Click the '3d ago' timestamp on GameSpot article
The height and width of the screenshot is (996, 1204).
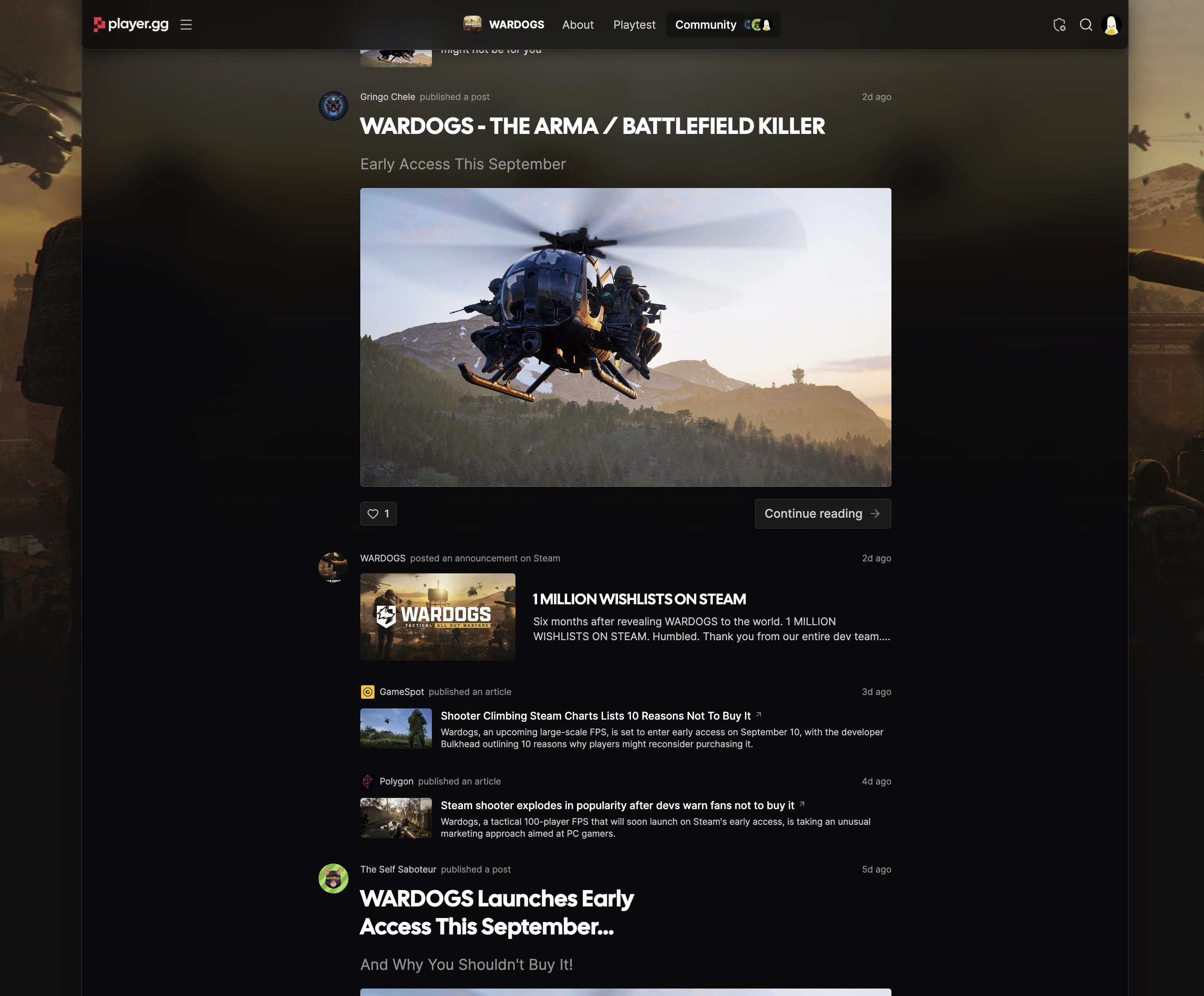coord(876,692)
